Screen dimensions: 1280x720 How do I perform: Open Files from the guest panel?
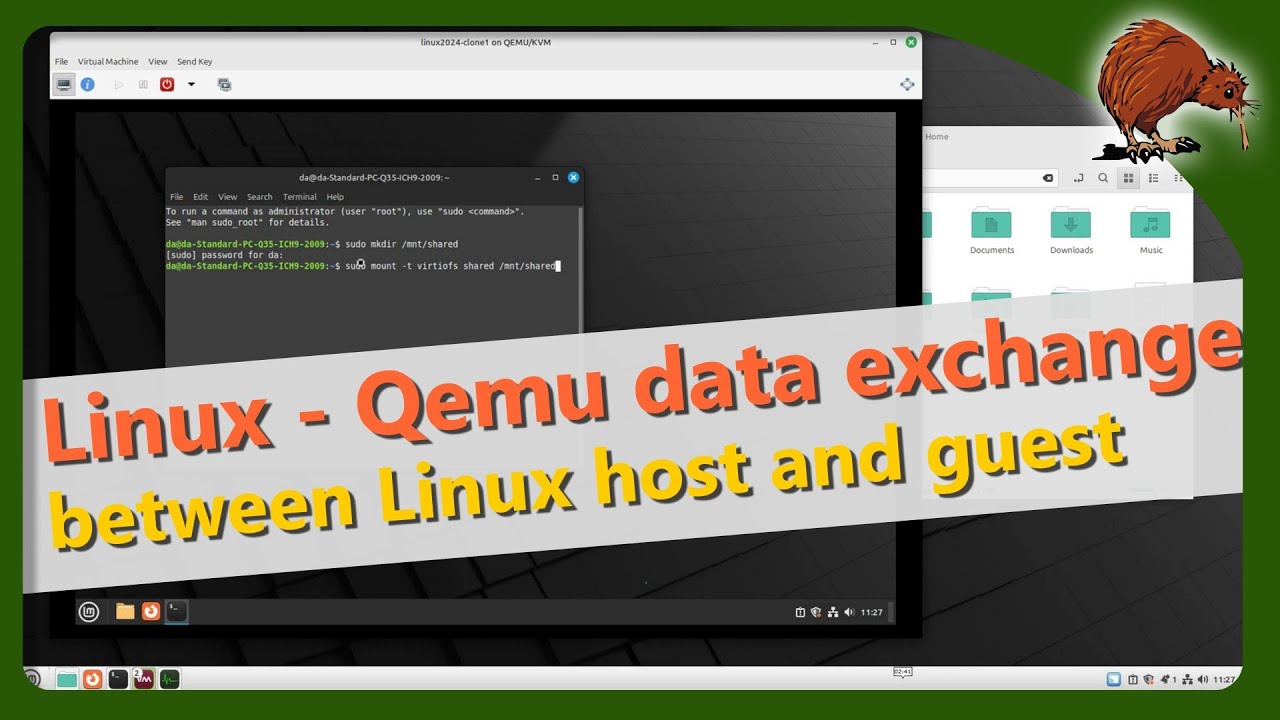coord(125,611)
